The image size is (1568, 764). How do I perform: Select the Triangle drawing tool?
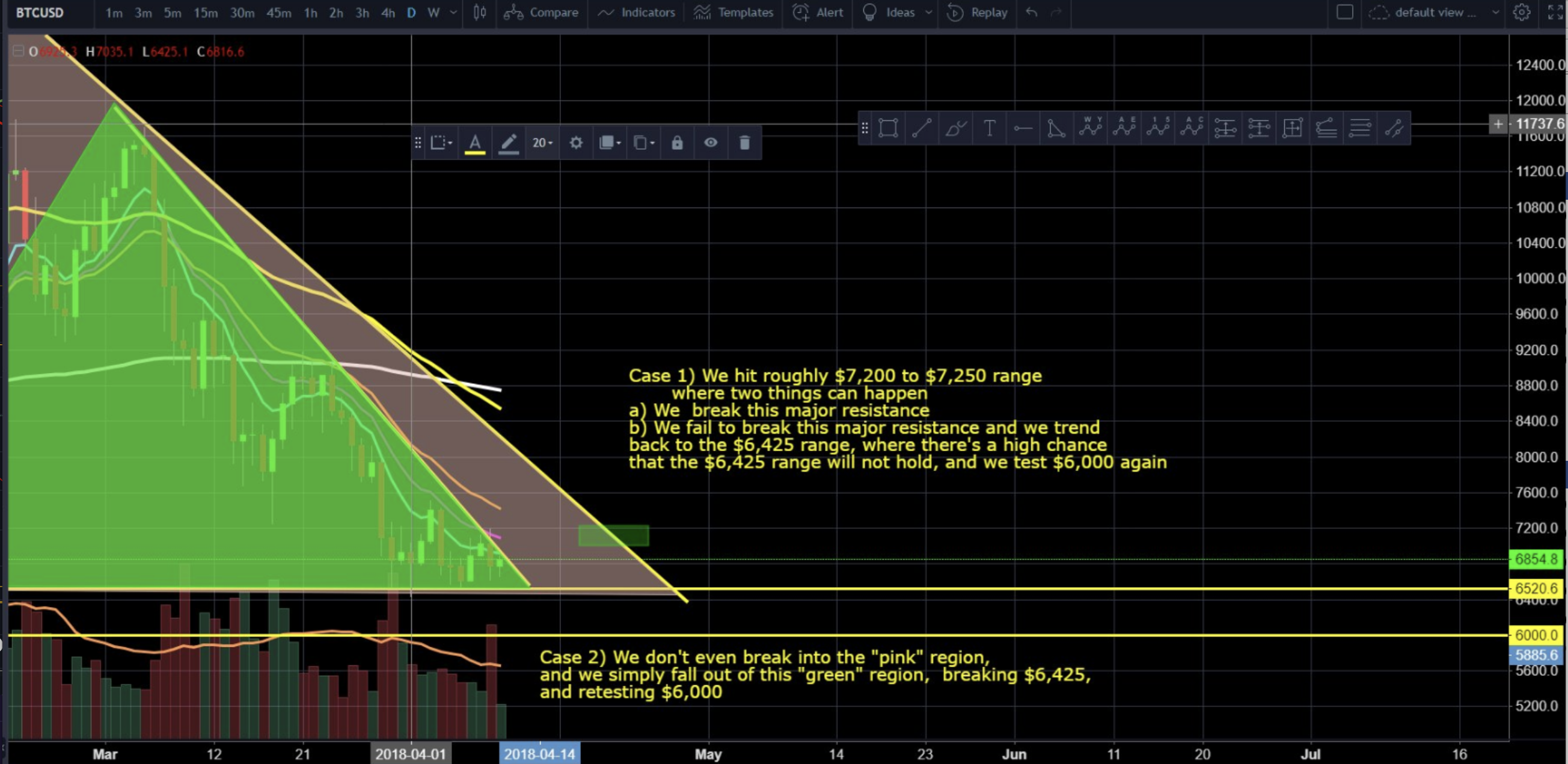1056,129
